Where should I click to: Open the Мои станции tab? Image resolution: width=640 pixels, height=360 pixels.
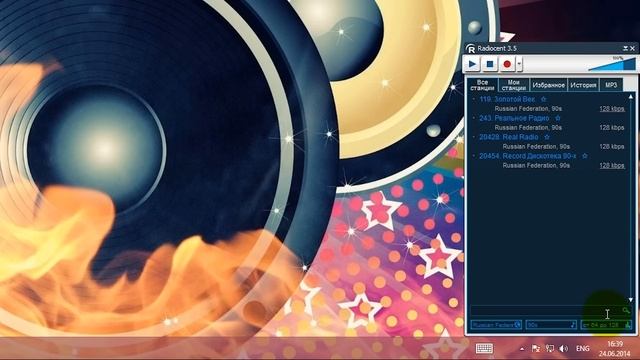pos(513,85)
